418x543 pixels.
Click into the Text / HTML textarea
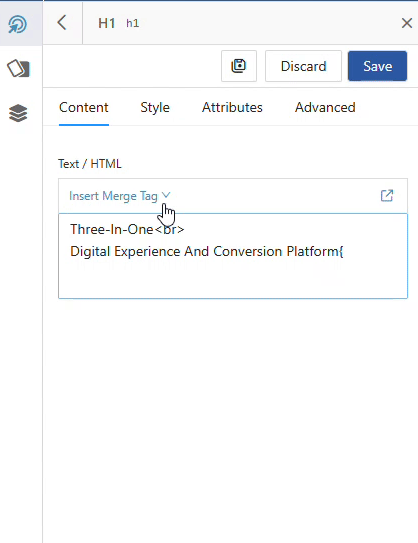pyautogui.click(x=233, y=256)
